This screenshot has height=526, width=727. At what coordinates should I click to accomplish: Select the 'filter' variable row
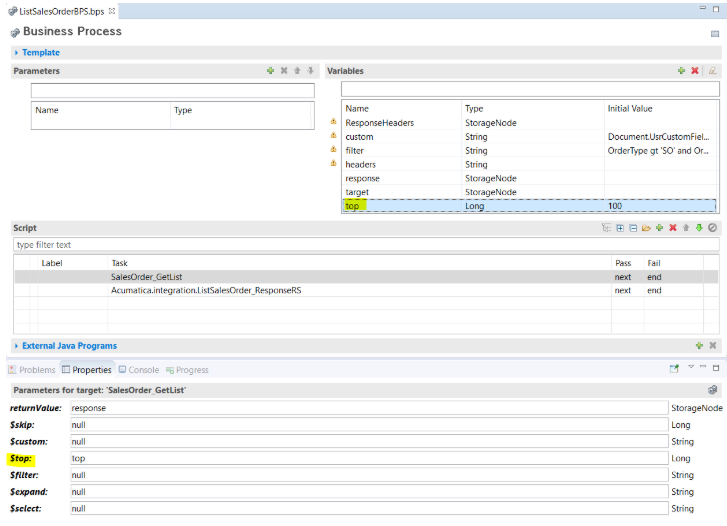529,150
